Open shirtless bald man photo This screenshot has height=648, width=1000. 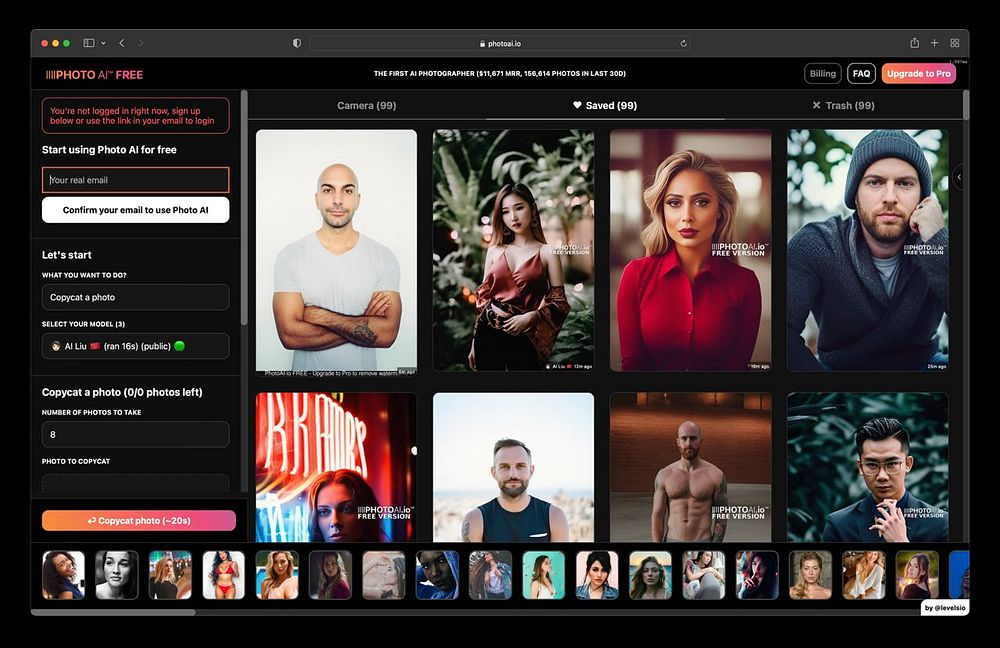(x=691, y=468)
